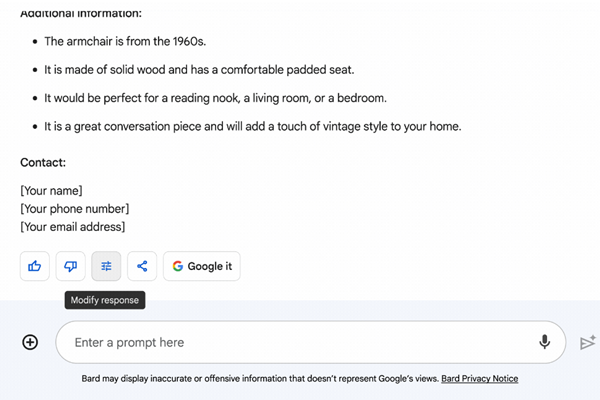The height and width of the screenshot is (400, 600).
Task: Click the [Your phone number] placeholder text
Action: (x=74, y=209)
